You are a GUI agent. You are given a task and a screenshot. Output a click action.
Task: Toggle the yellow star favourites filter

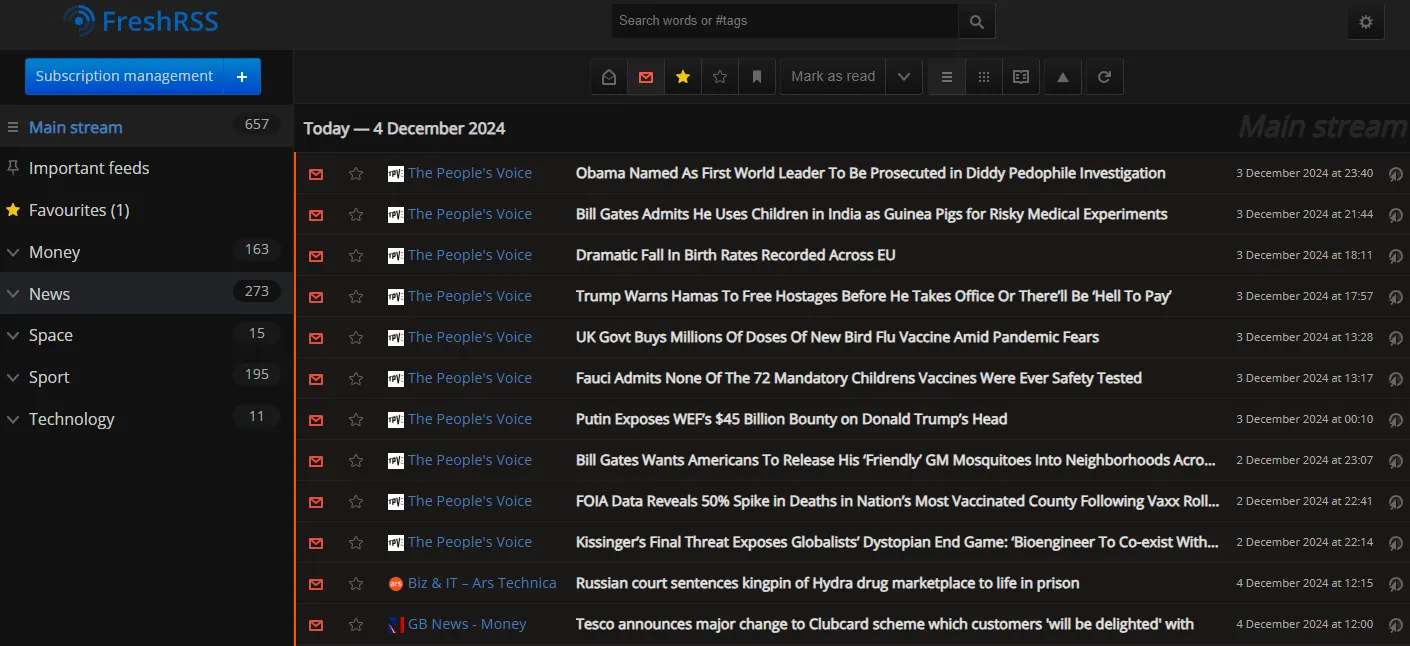tap(683, 77)
